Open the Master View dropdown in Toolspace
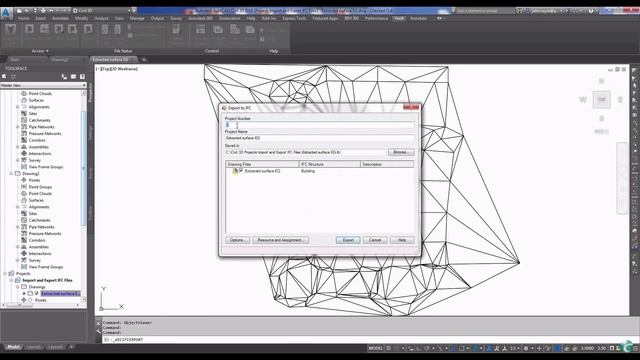 click(43, 85)
